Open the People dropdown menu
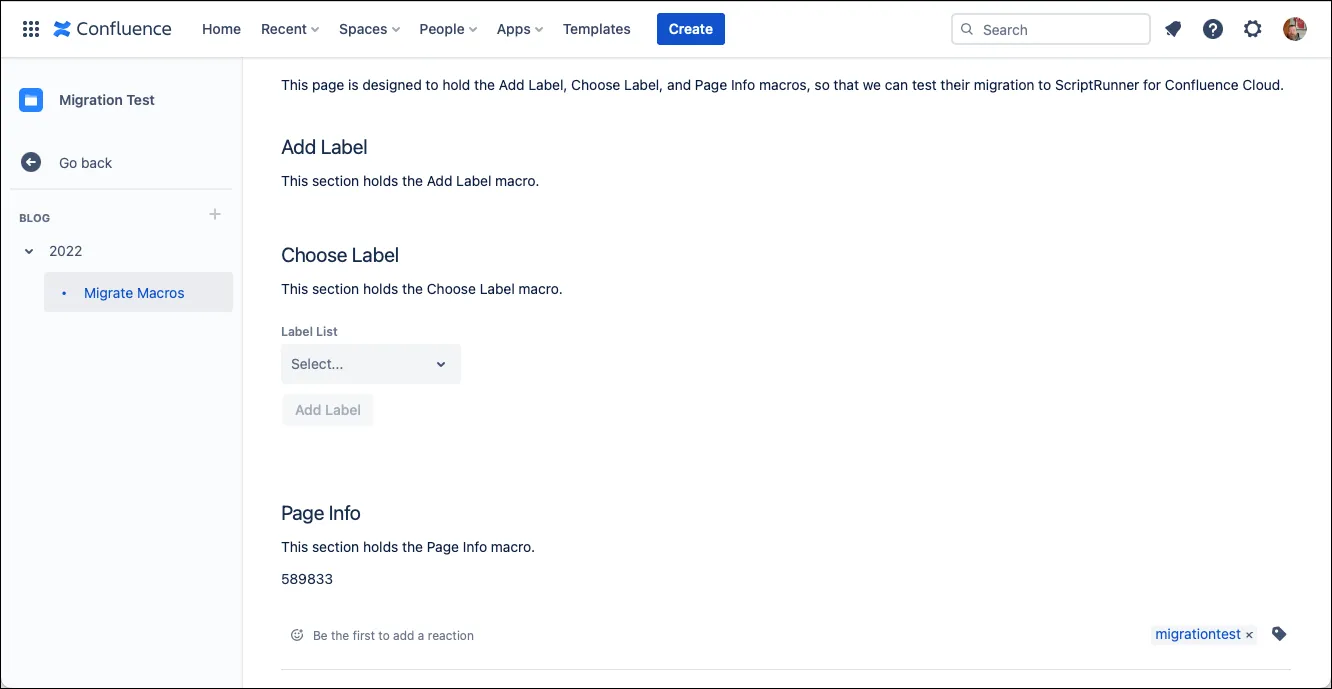The width and height of the screenshot is (1332, 689). click(x=448, y=29)
